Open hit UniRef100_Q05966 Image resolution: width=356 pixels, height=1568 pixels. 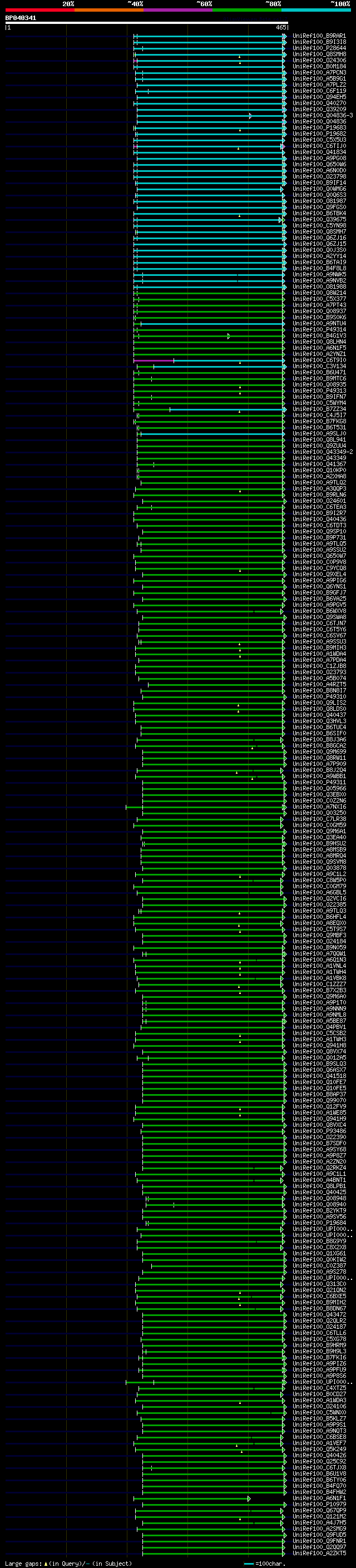click(319, 789)
